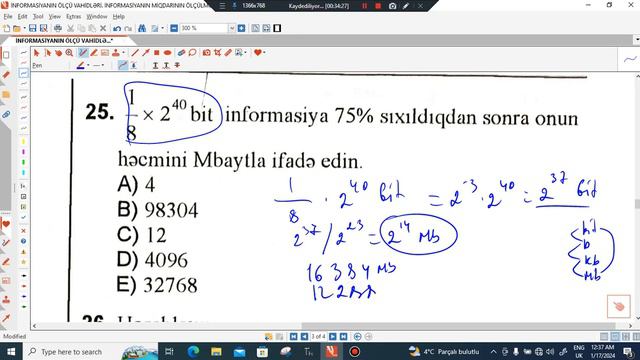Viewport: 640px width, 360px height.
Task: Open search with the binoculars icon
Action: coord(142,28)
